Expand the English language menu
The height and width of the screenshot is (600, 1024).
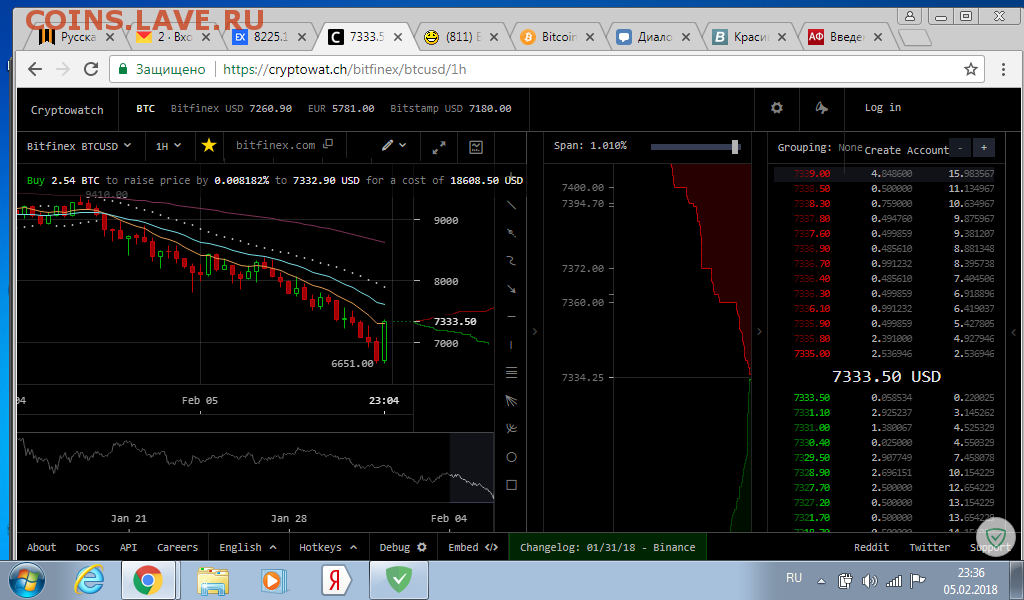pyautogui.click(x=248, y=547)
